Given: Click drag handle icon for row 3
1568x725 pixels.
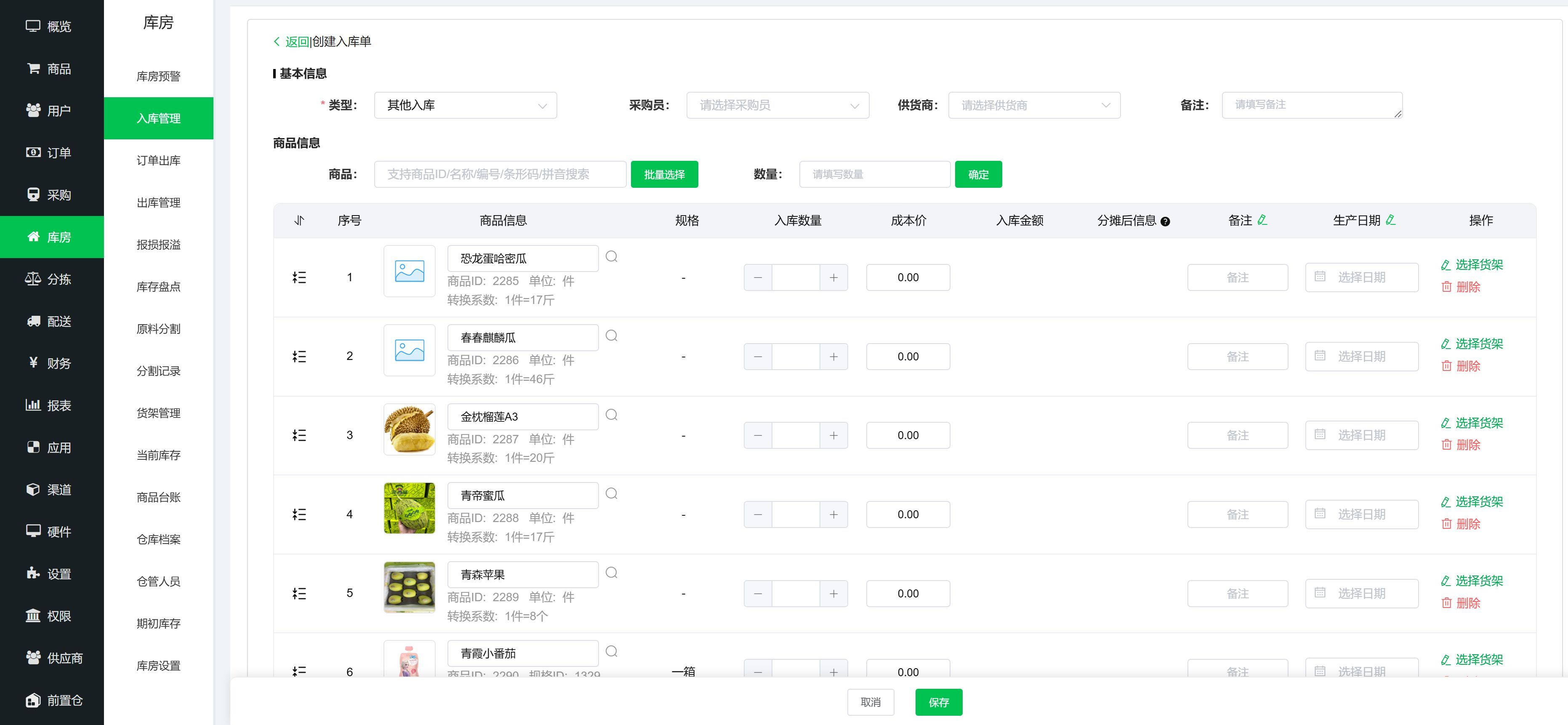Looking at the screenshot, I should (x=299, y=435).
